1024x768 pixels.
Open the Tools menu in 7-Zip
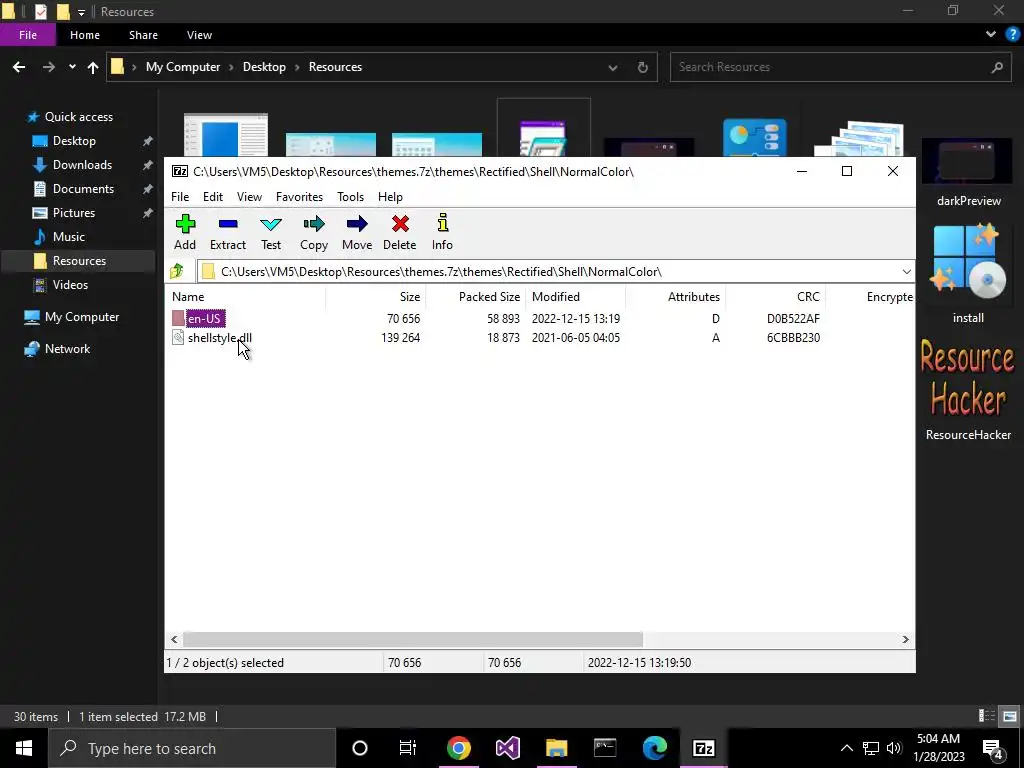(x=350, y=197)
